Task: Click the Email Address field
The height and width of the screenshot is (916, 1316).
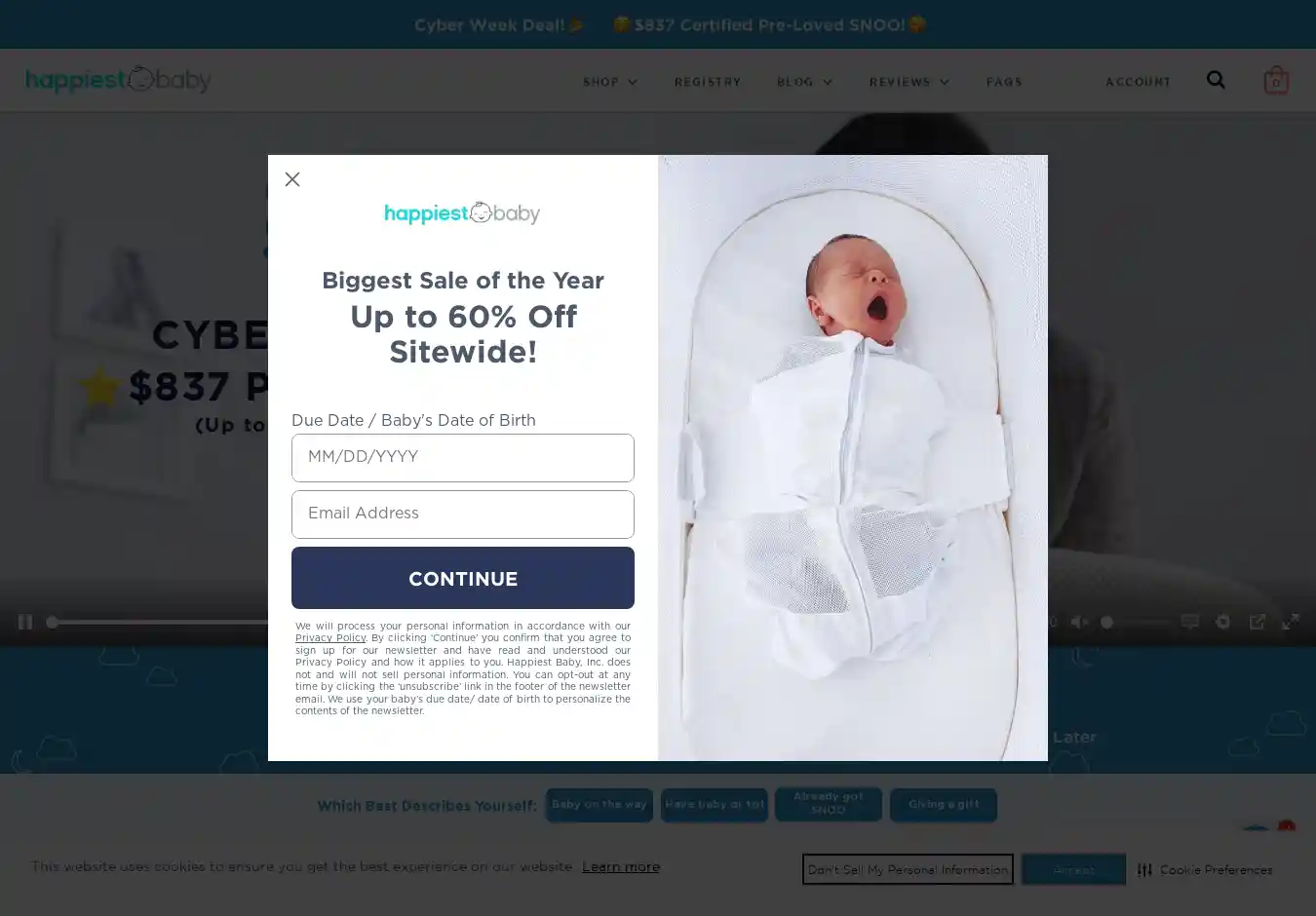Action: (x=463, y=515)
